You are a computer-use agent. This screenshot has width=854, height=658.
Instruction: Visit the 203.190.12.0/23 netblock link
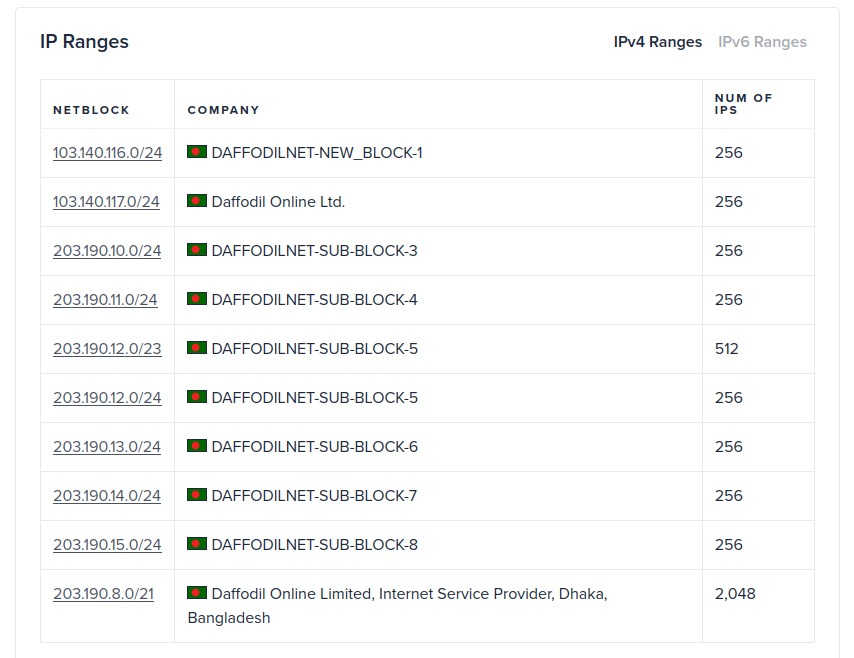pos(107,349)
